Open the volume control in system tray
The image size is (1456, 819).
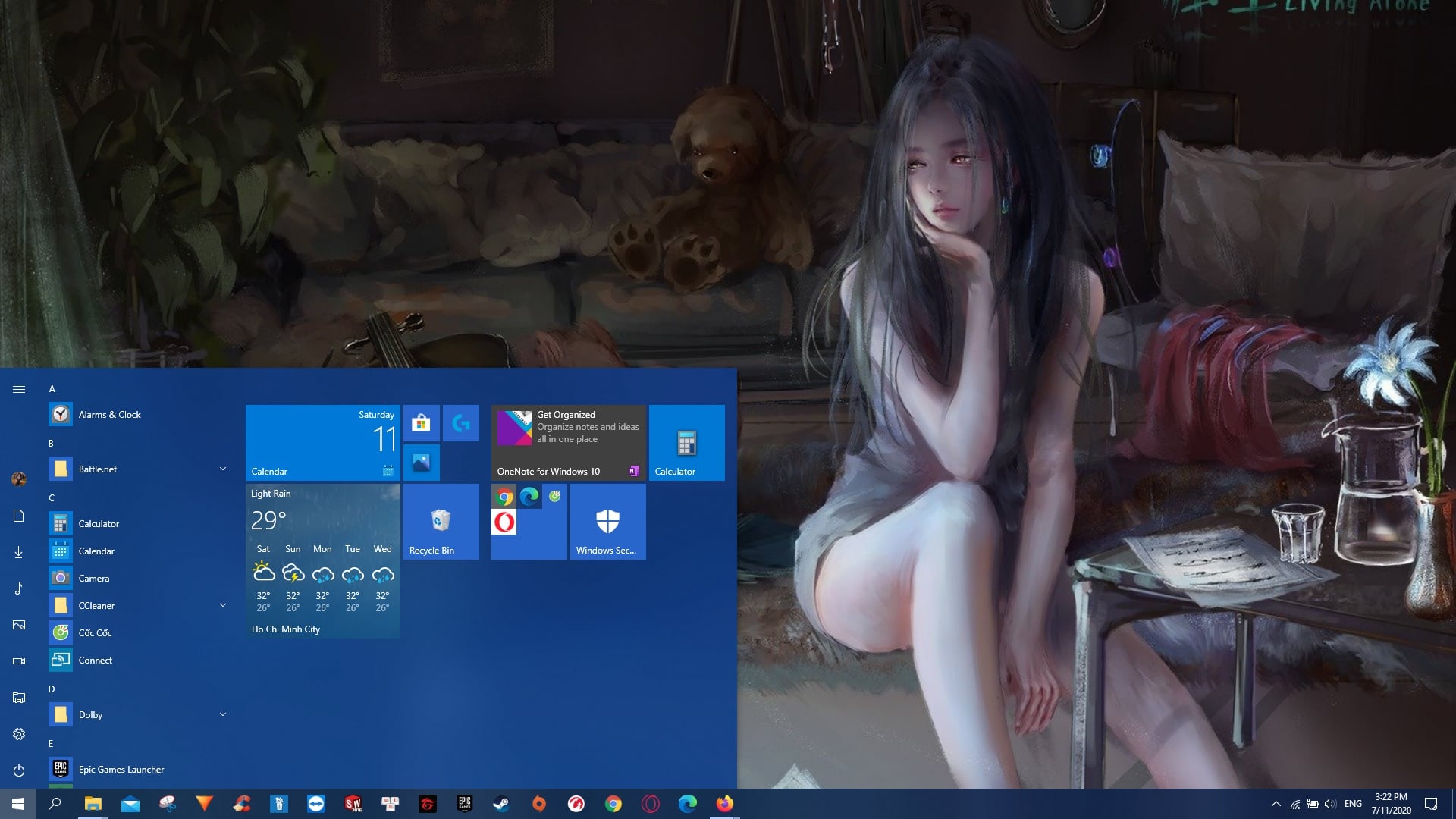[1330, 804]
